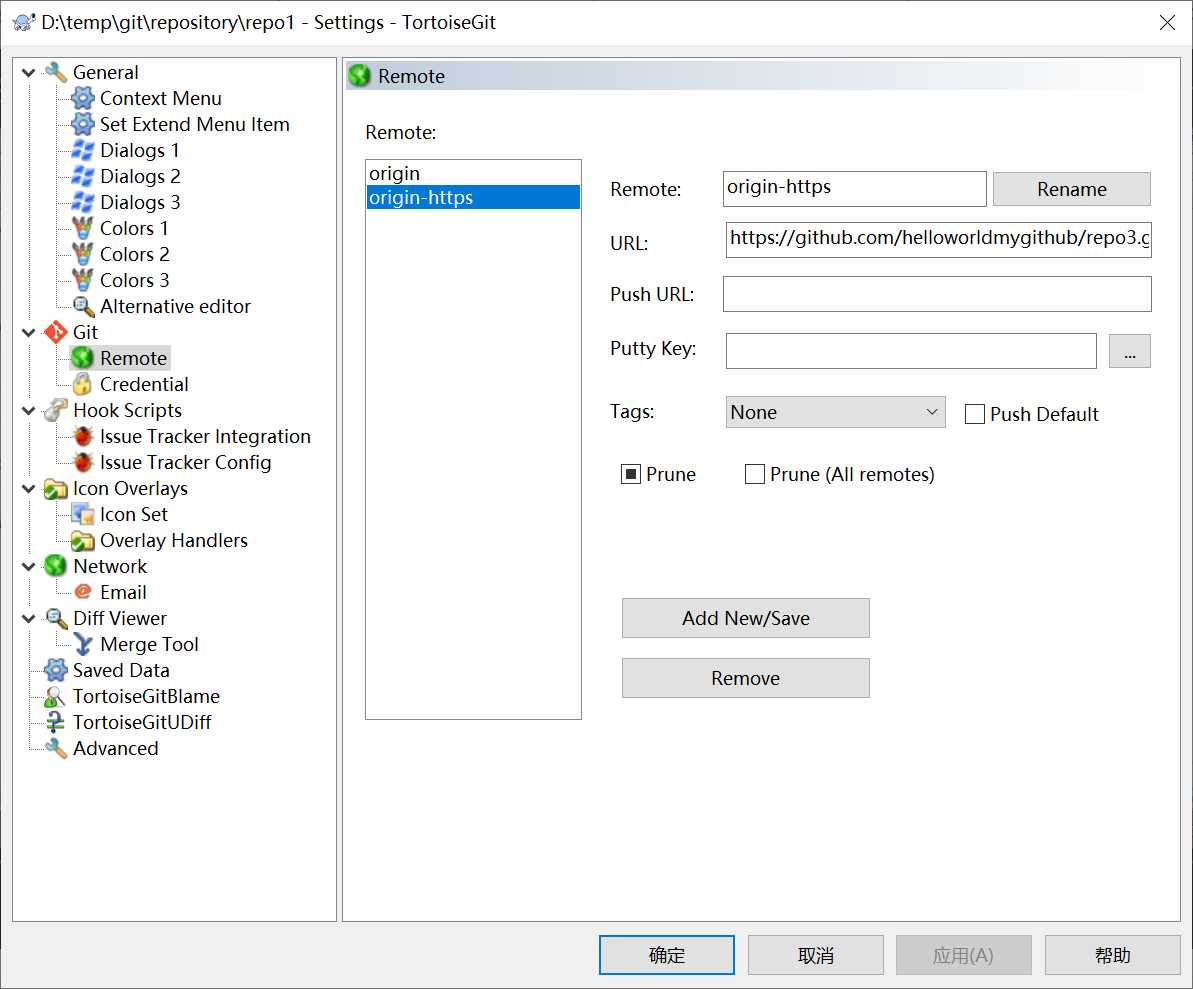This screenshot has height=989, width=1193.
Task: Click the Advanced wrench icon
Action: tap(56, 749)
